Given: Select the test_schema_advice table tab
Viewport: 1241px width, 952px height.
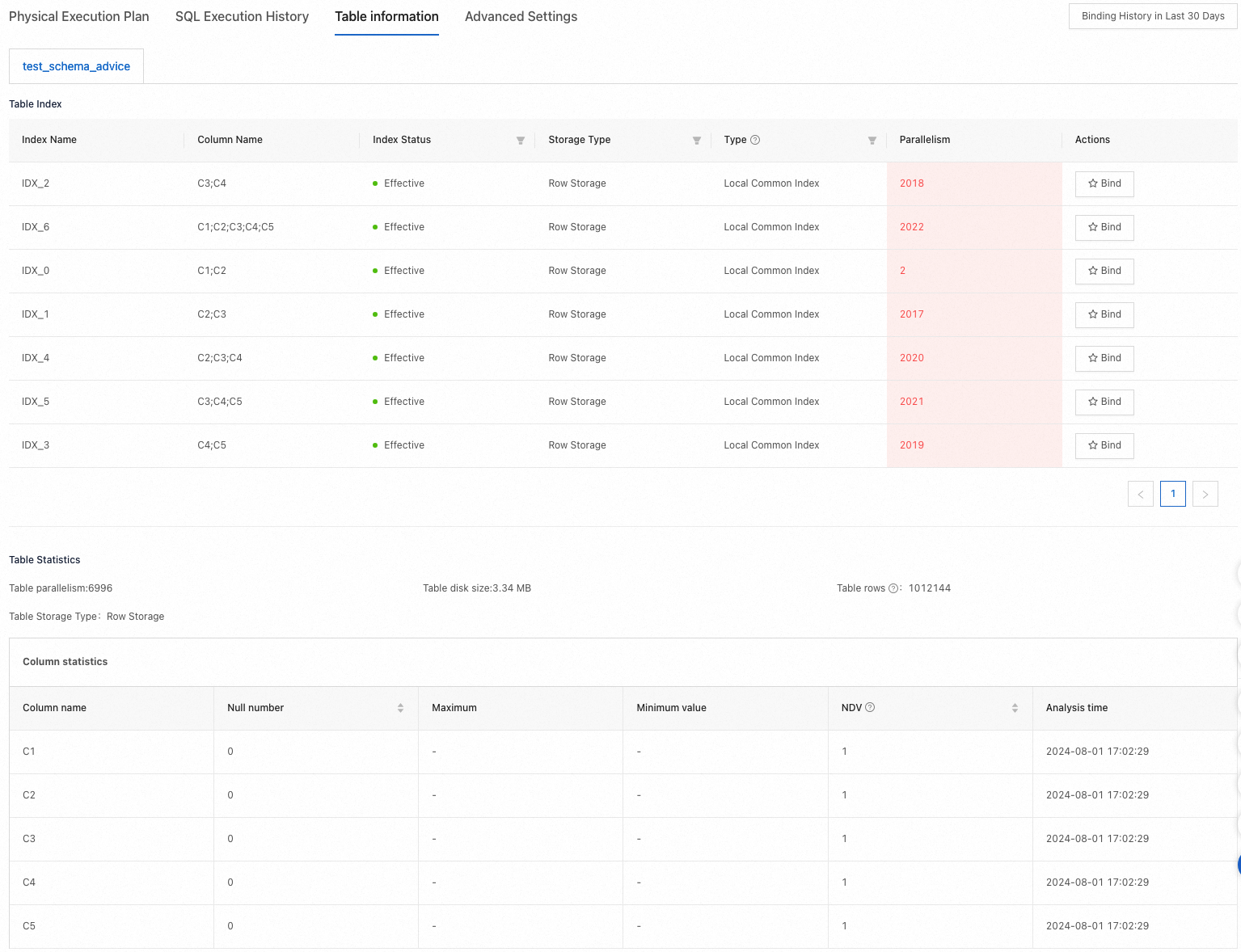Looking at the screenshot, I should click(x=76, y=66).
